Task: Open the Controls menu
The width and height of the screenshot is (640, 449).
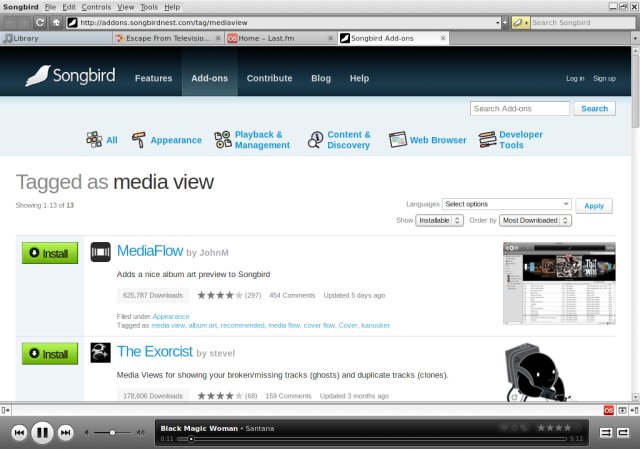Action: pos(96,7)
